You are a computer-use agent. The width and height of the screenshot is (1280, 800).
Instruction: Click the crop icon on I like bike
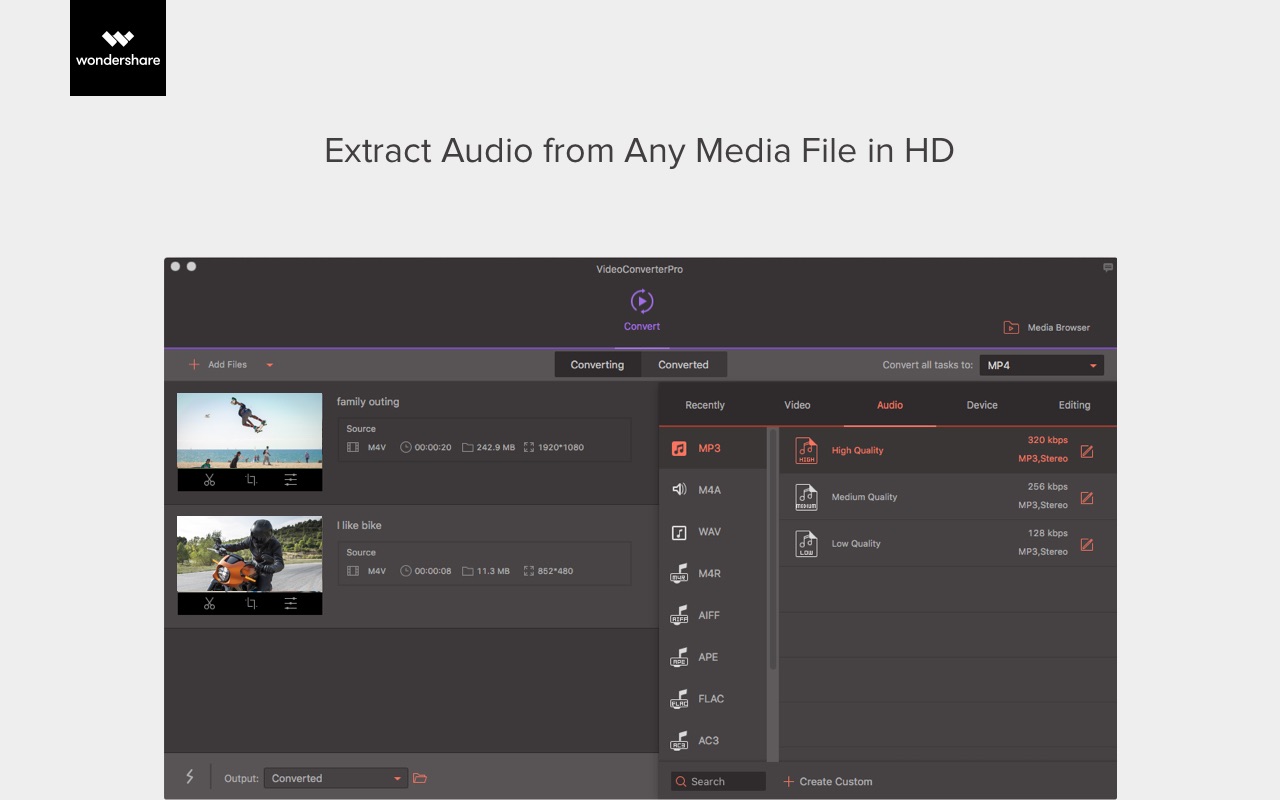click(x=251, y=603)
